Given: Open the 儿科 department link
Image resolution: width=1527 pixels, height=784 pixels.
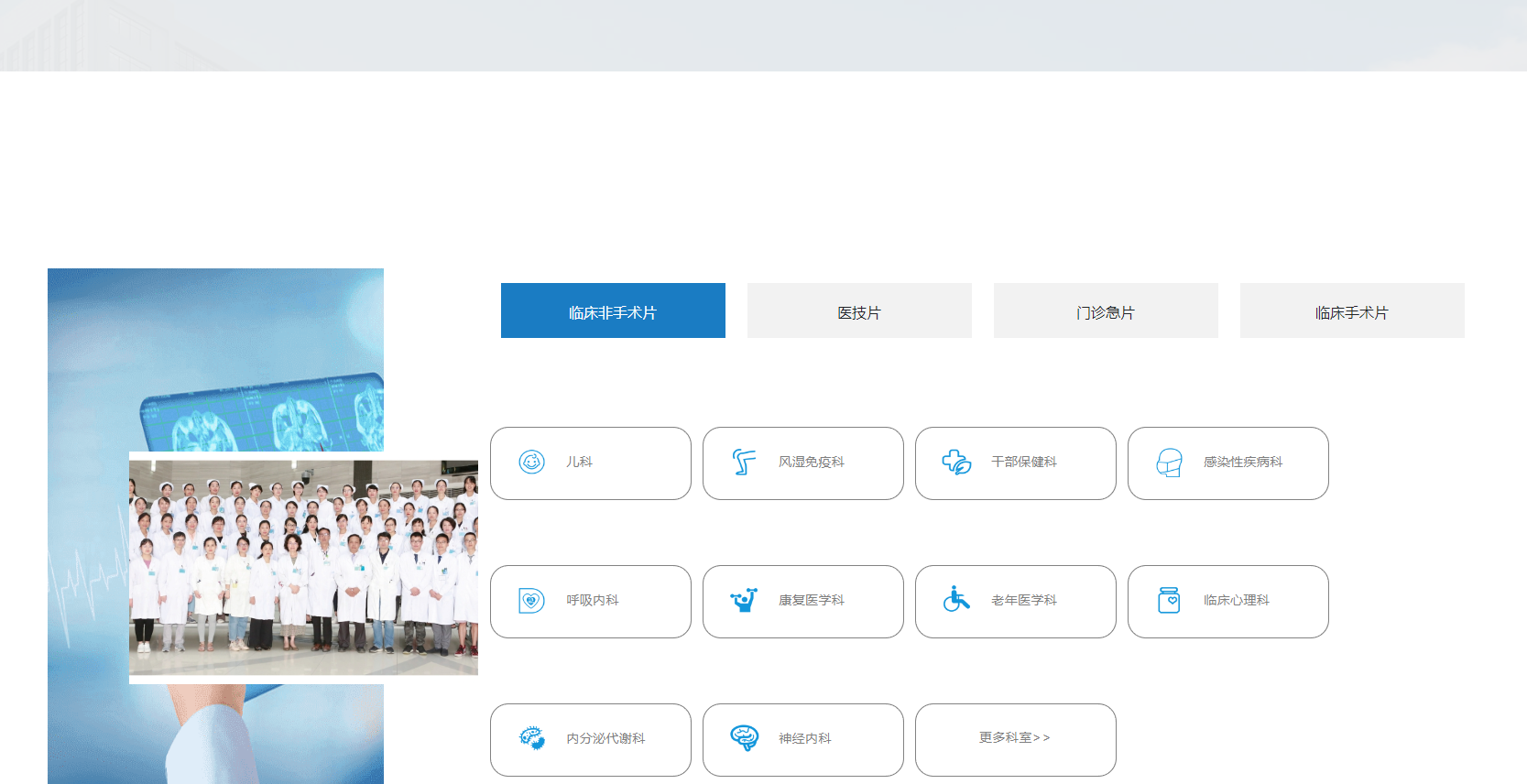Looking at the screenshot, I should click(591, 463).
